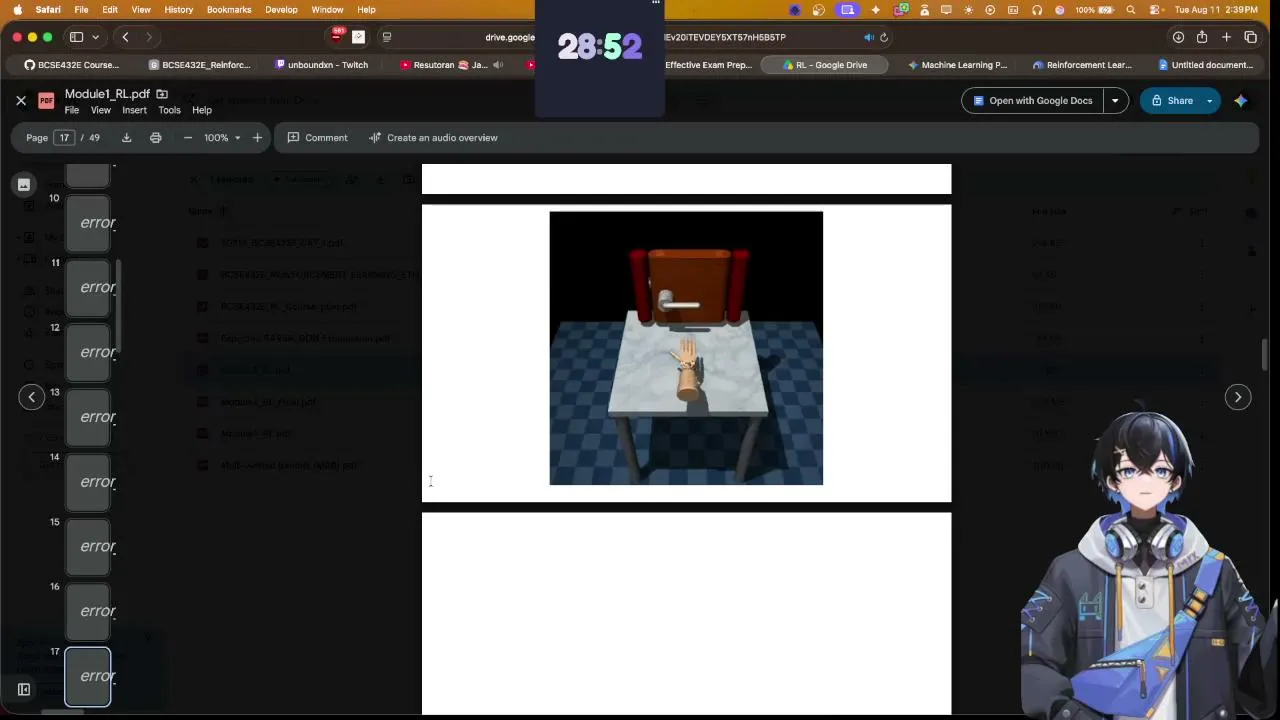Open the Safari Develop menu

tap(281, 10)
